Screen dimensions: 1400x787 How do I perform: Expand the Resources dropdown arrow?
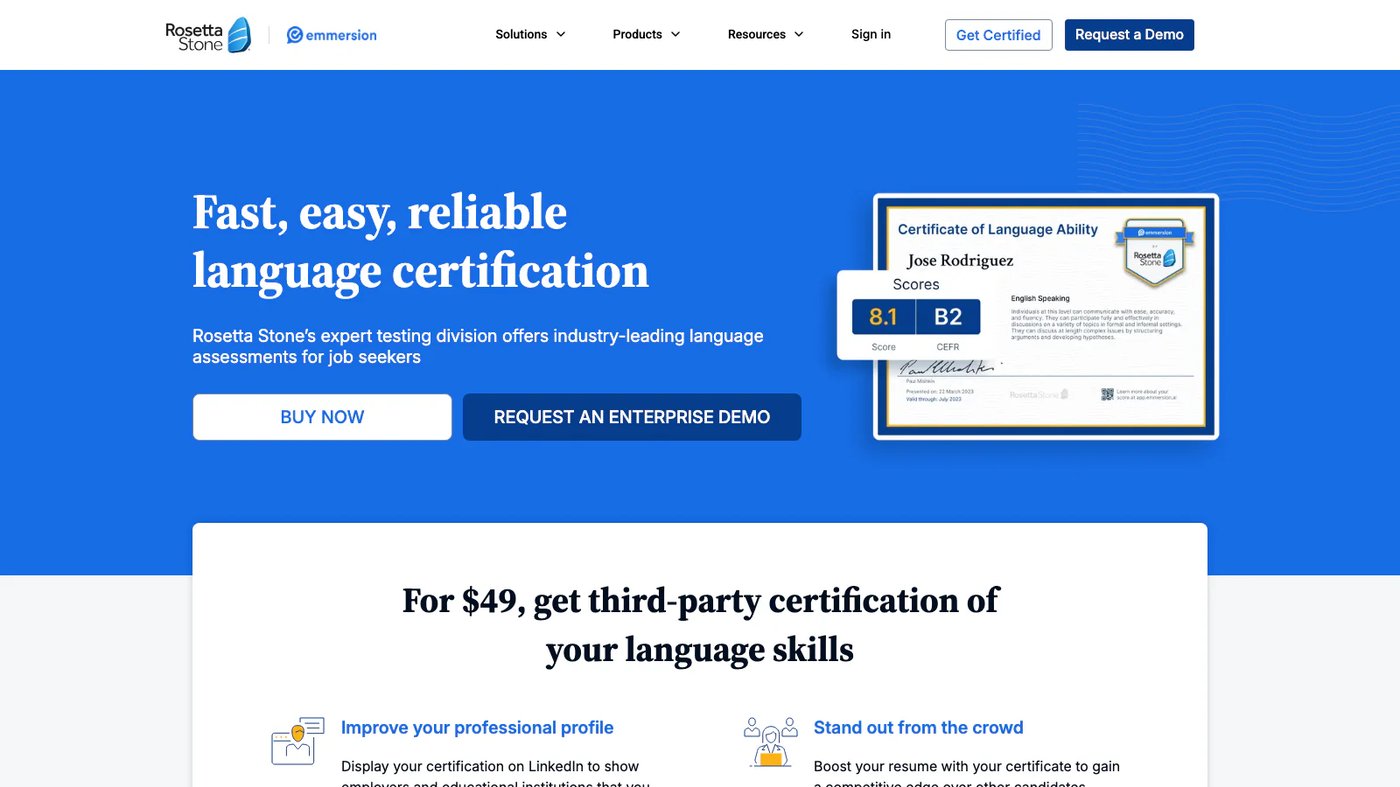(x=799, y=34)
